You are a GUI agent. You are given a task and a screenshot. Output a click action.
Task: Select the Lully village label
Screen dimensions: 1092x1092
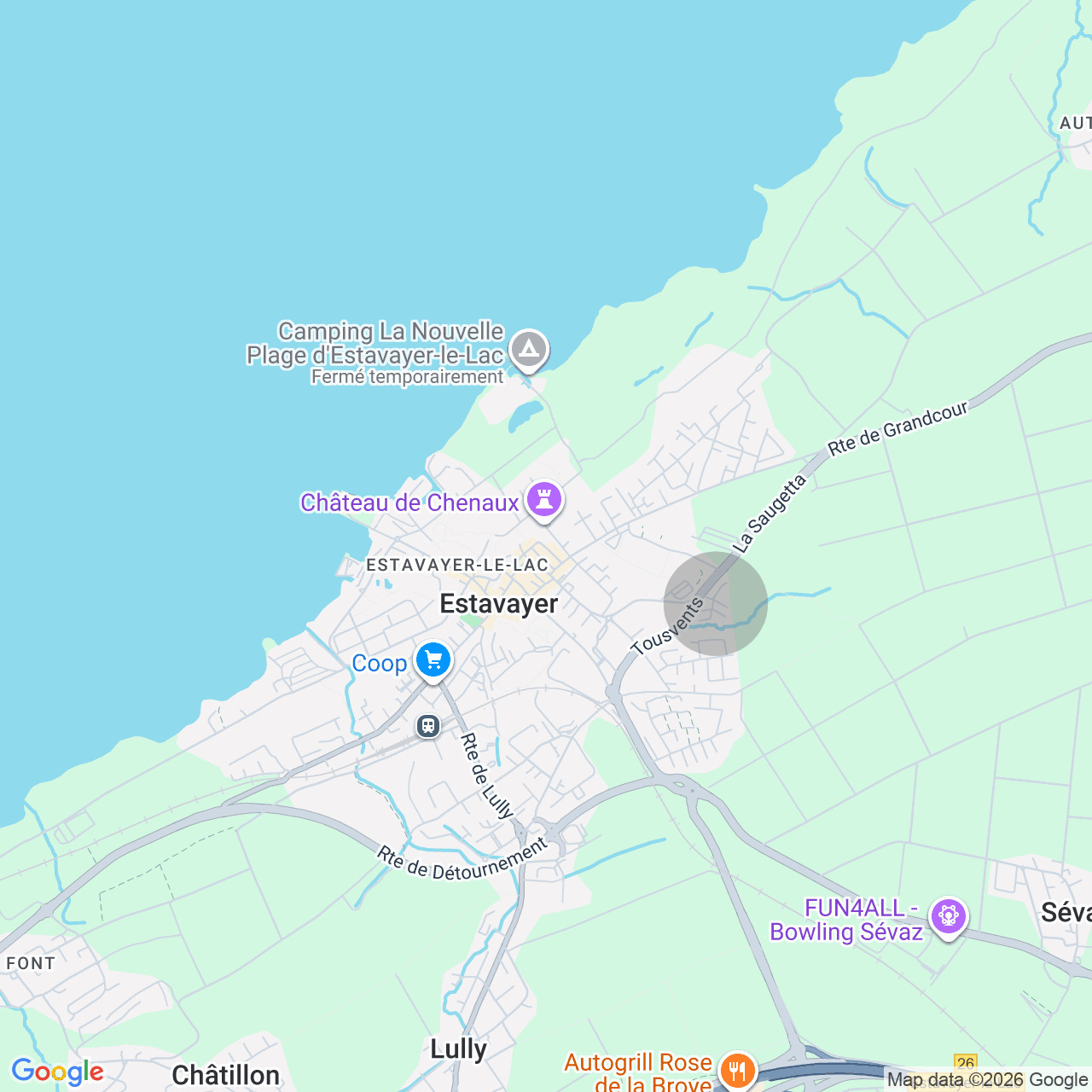[x=458, y=1049]
